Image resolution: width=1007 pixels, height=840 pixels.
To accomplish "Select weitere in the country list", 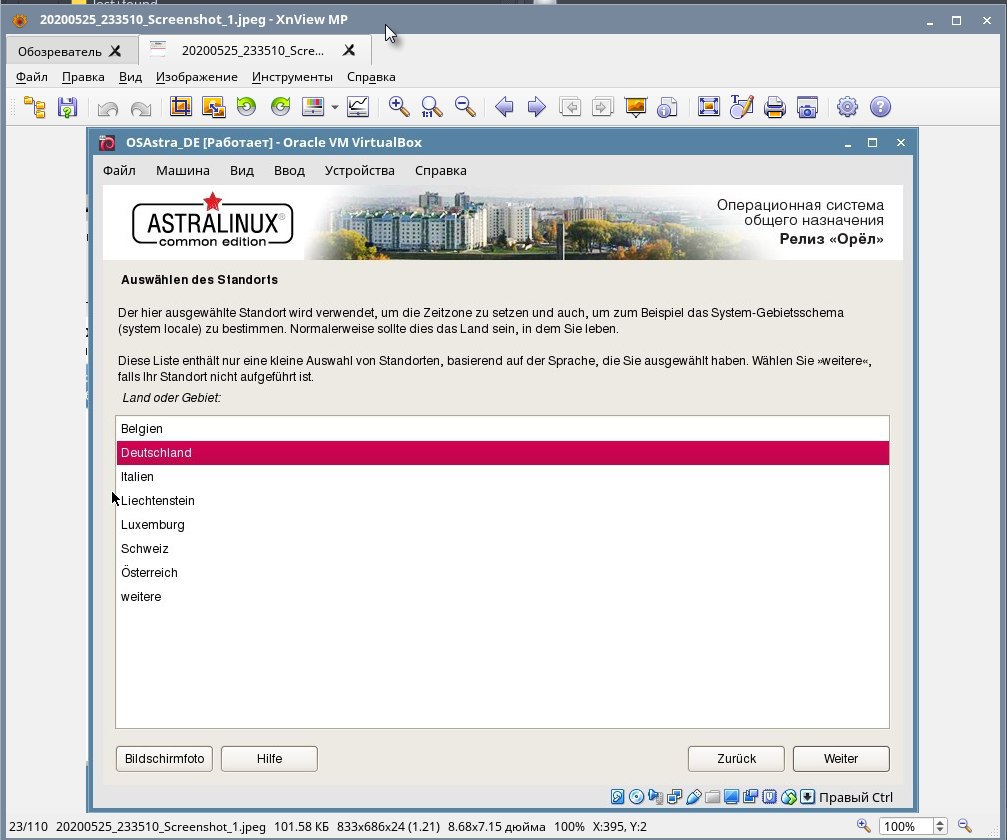I will (502, 597).
